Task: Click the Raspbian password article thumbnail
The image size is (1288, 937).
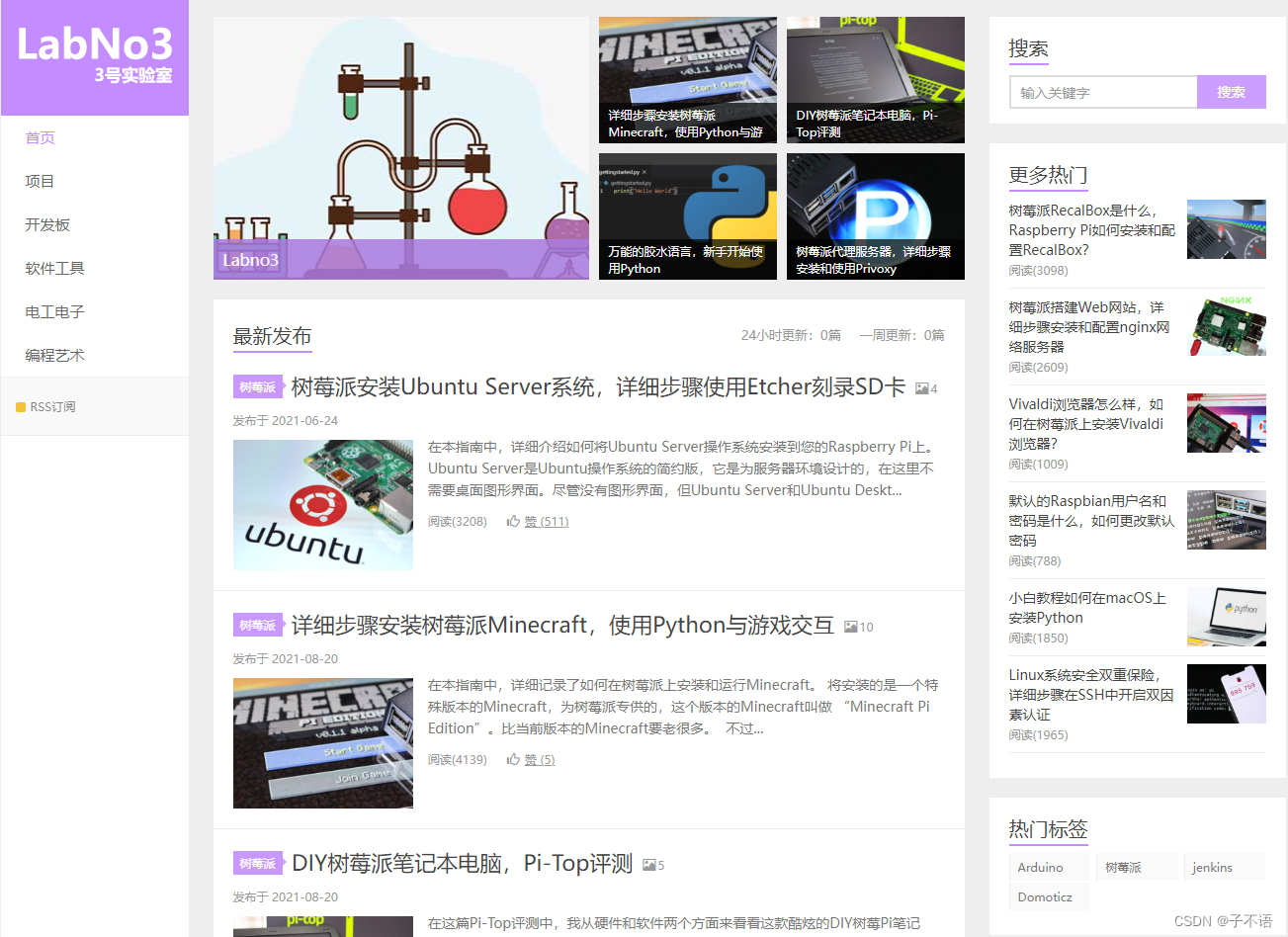Action: click(1227, 520)
